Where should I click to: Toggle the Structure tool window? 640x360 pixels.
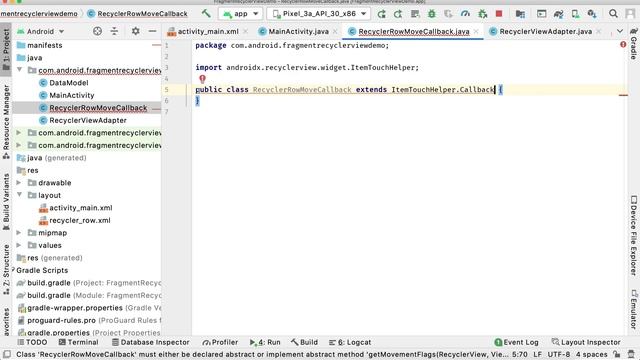click(x=6, y=270)
